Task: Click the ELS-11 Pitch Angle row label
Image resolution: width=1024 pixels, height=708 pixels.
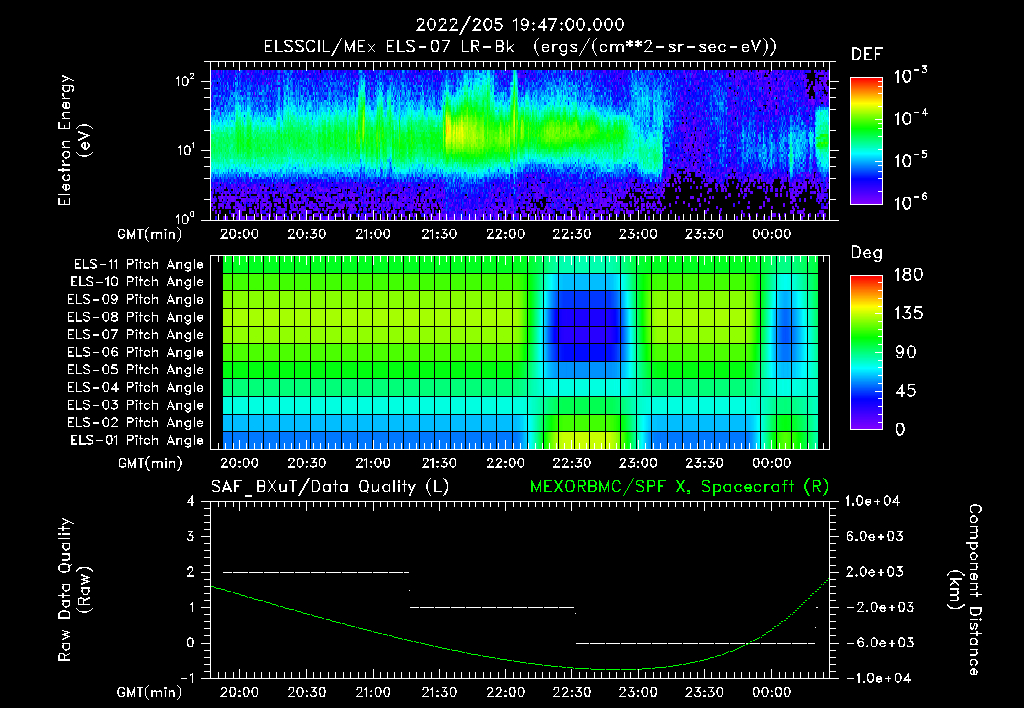Action: coord(138,265)
